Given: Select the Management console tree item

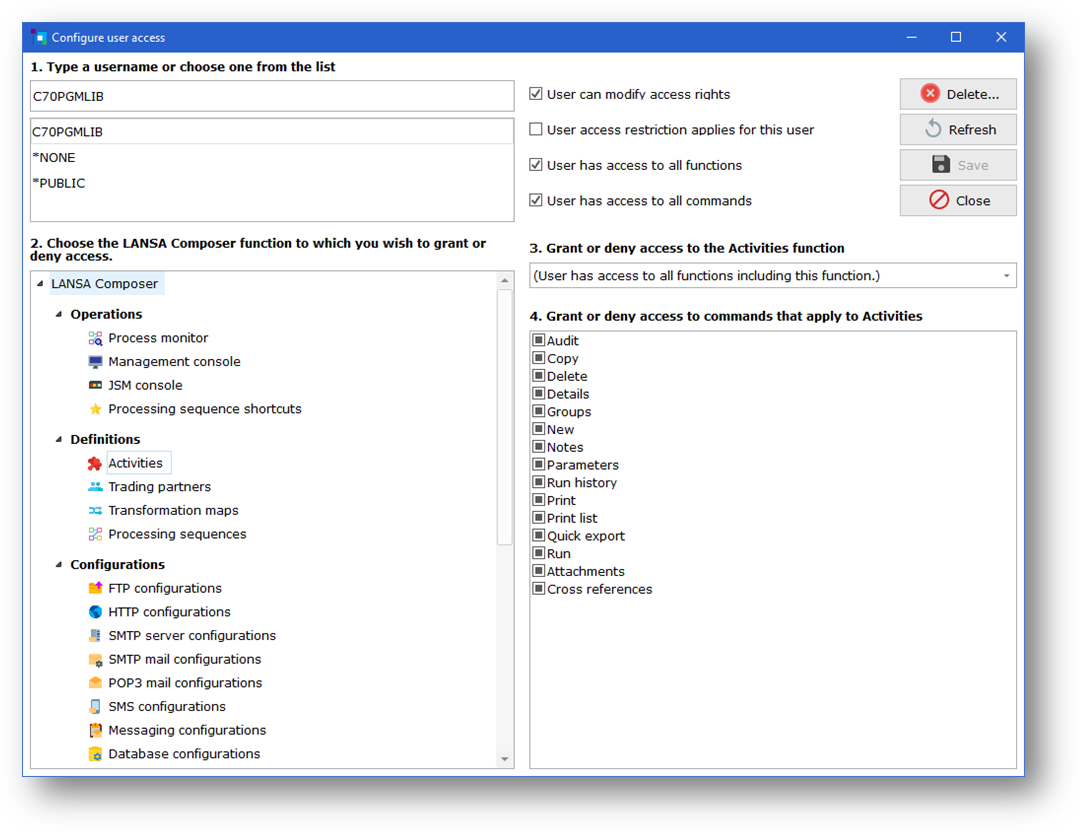Looking at the screenshot, I should tap(174, 362).
